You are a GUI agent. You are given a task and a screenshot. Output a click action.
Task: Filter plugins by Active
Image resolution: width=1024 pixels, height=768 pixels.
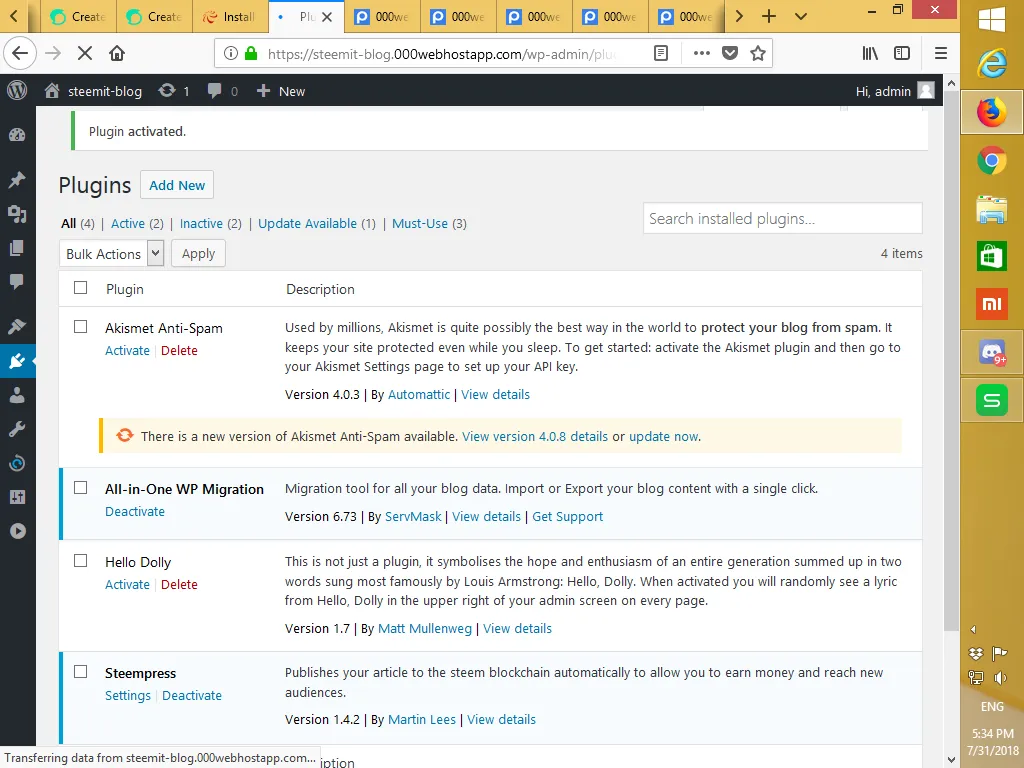127,223
